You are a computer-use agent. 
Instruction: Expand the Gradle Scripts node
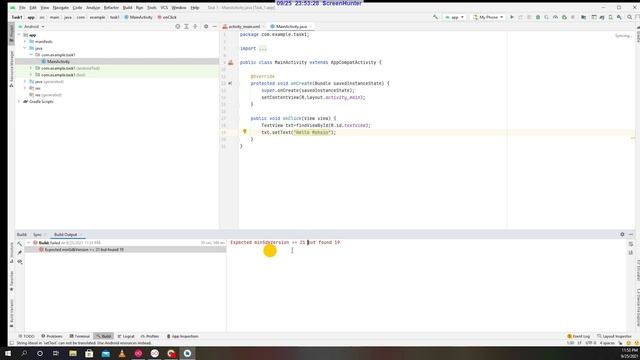19,101
